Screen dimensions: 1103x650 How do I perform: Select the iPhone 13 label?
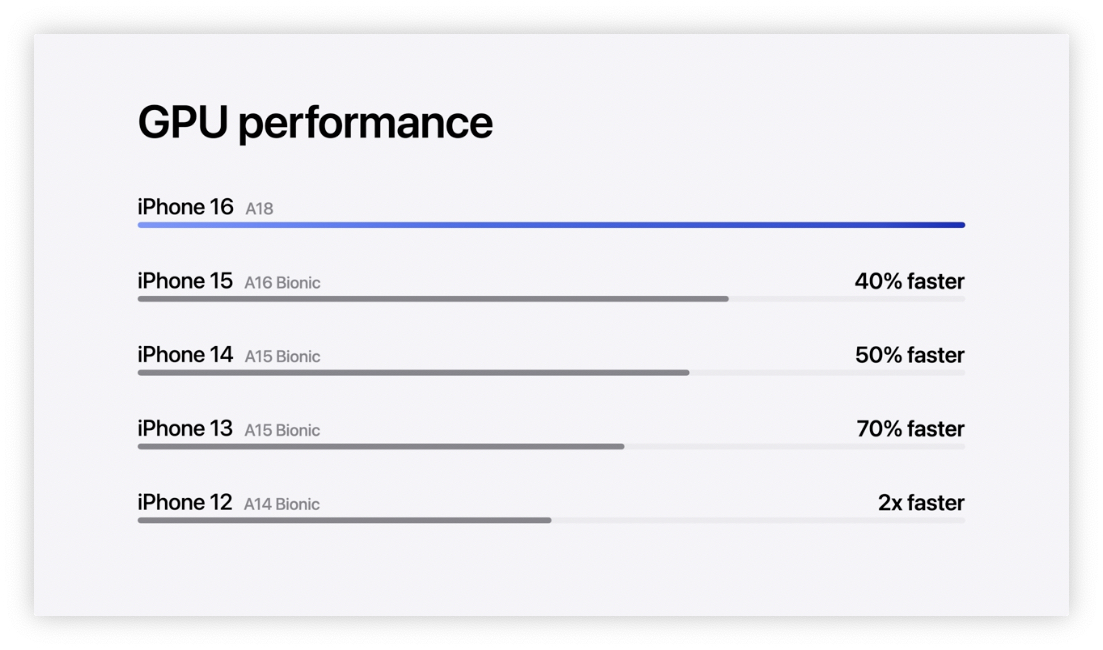[185, 429]
